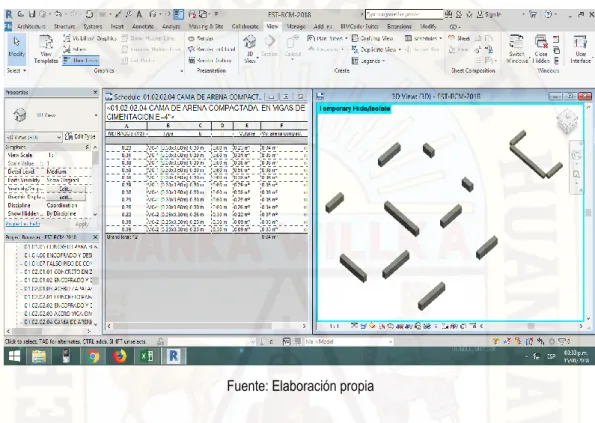The image size is (595, 423).
Task: Click the ViewCube in the 3D view
Action: click(567, 121)
